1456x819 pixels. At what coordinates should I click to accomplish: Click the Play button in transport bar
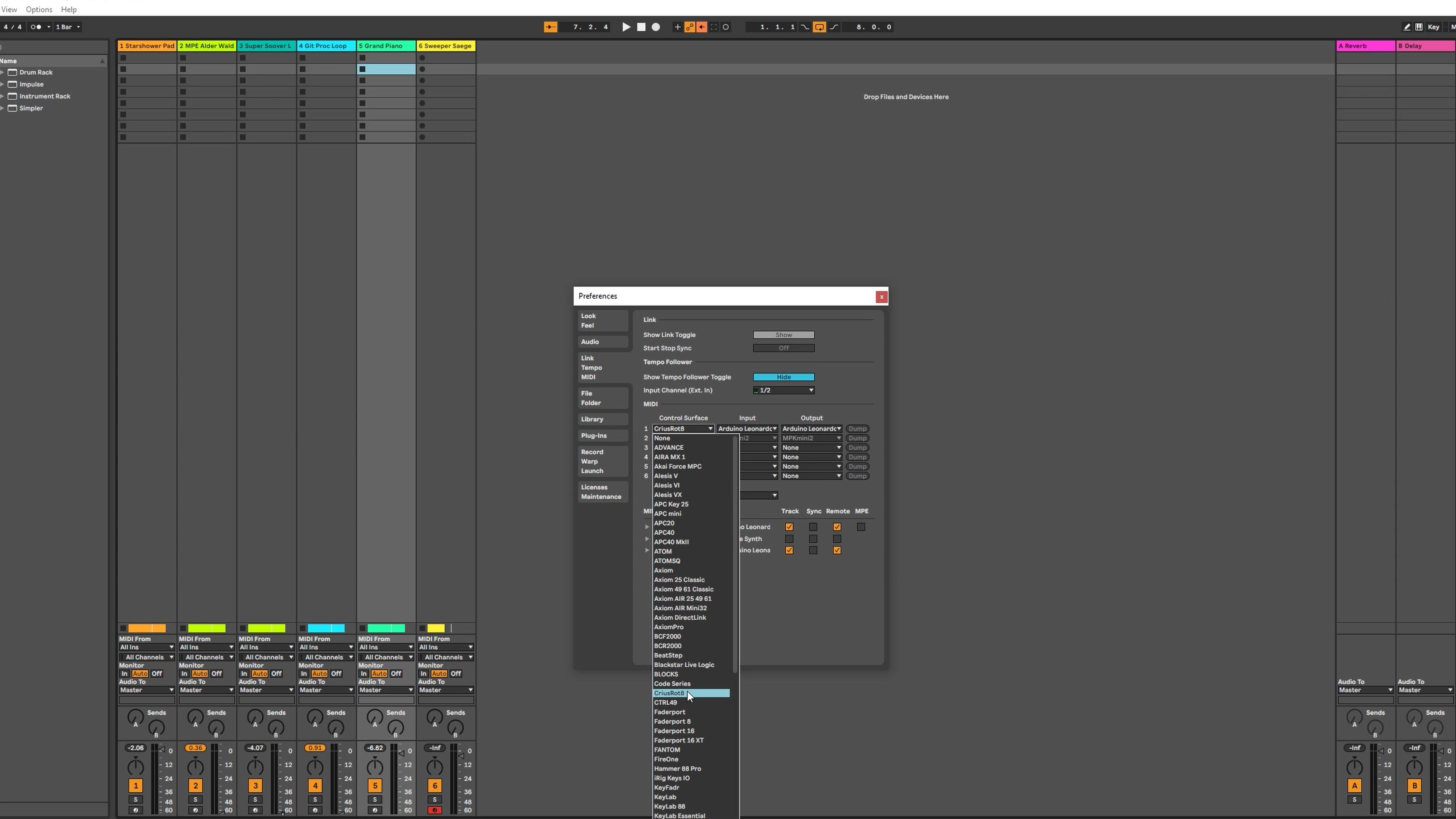click(624, 27)
